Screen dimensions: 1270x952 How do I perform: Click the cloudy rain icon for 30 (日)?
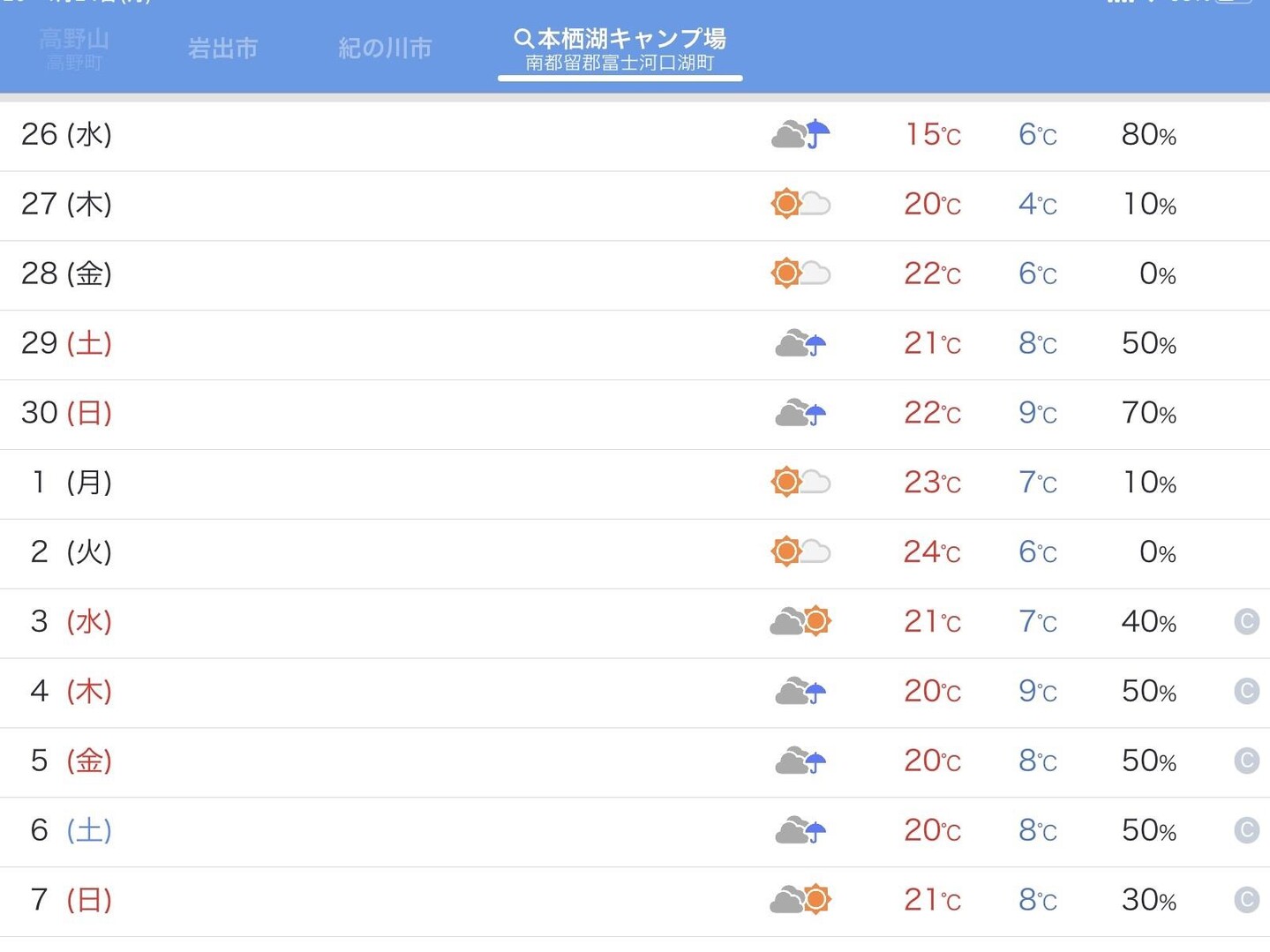(x=800, y=413)
